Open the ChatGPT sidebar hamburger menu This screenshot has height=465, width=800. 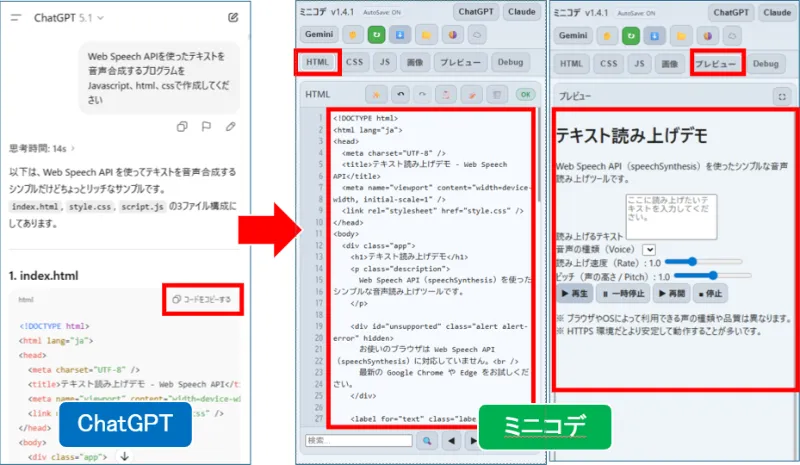click(14, 18)
